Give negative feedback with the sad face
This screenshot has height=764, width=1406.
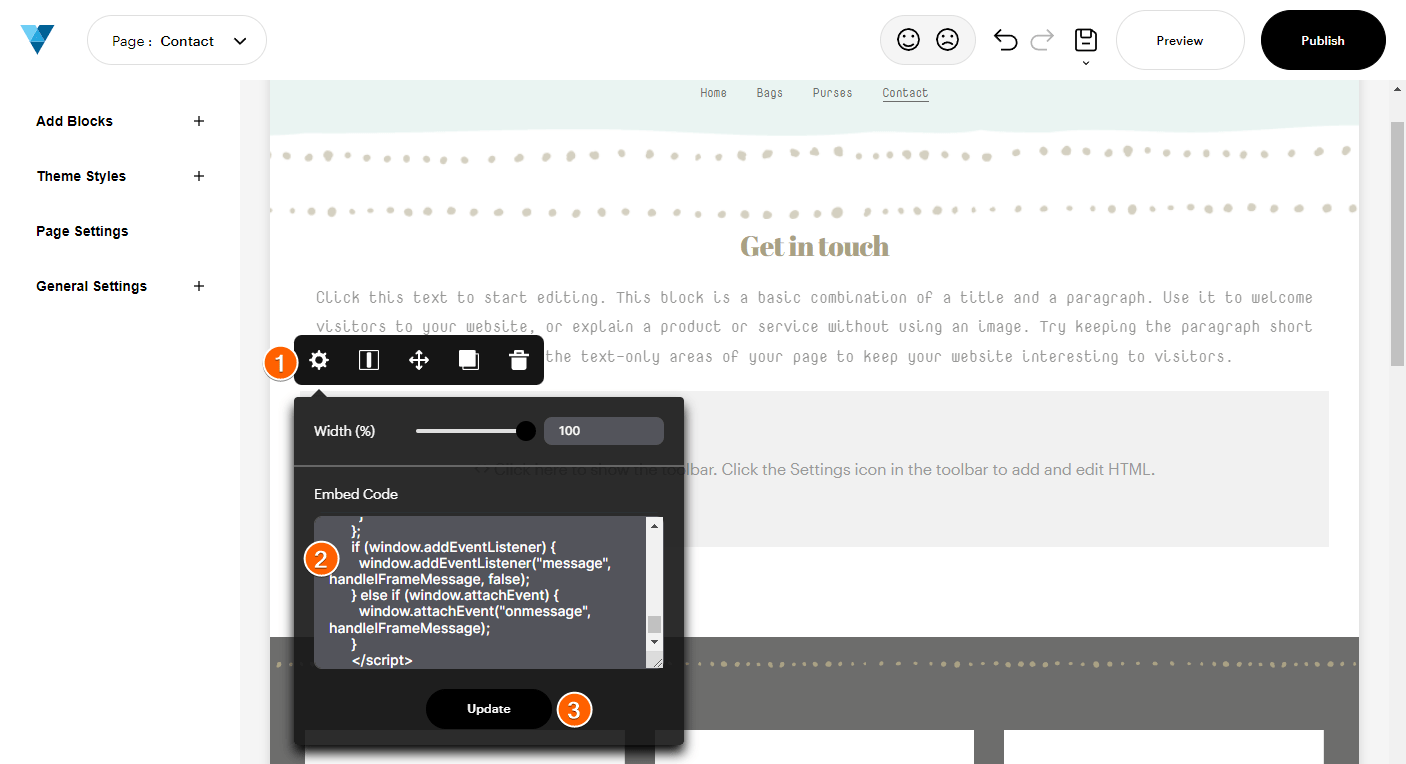click(x=947, y=39)
